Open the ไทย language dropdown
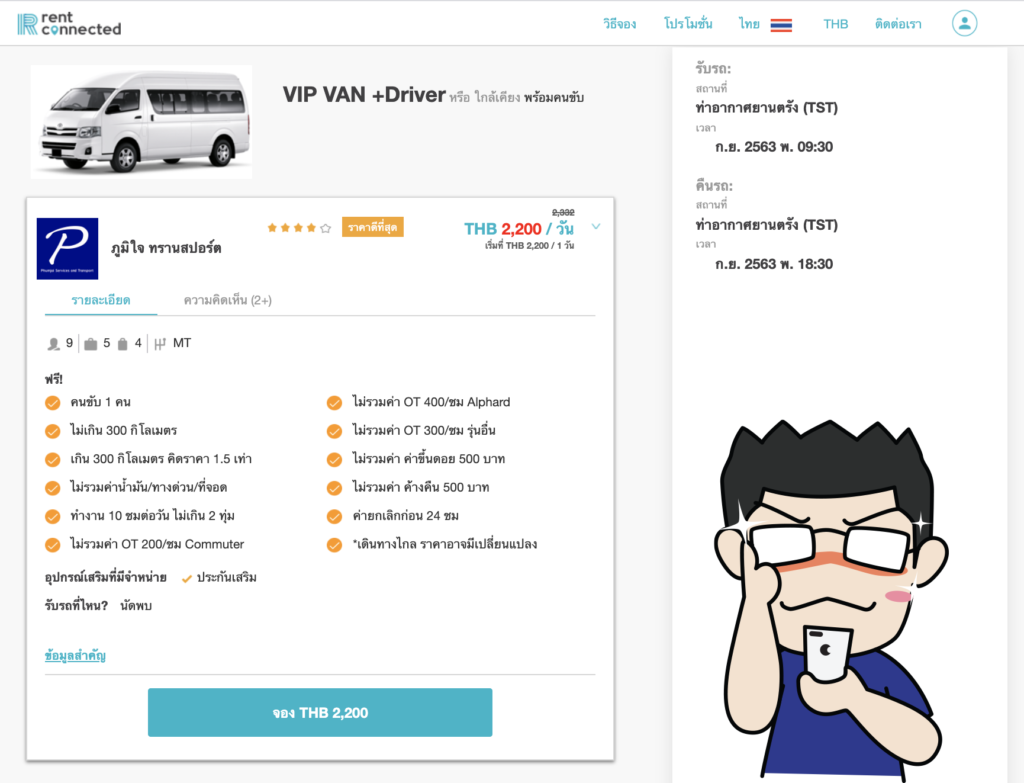The width and height of the screenshot is (1024, 783). pyautogui.click(x=749, y=24)
